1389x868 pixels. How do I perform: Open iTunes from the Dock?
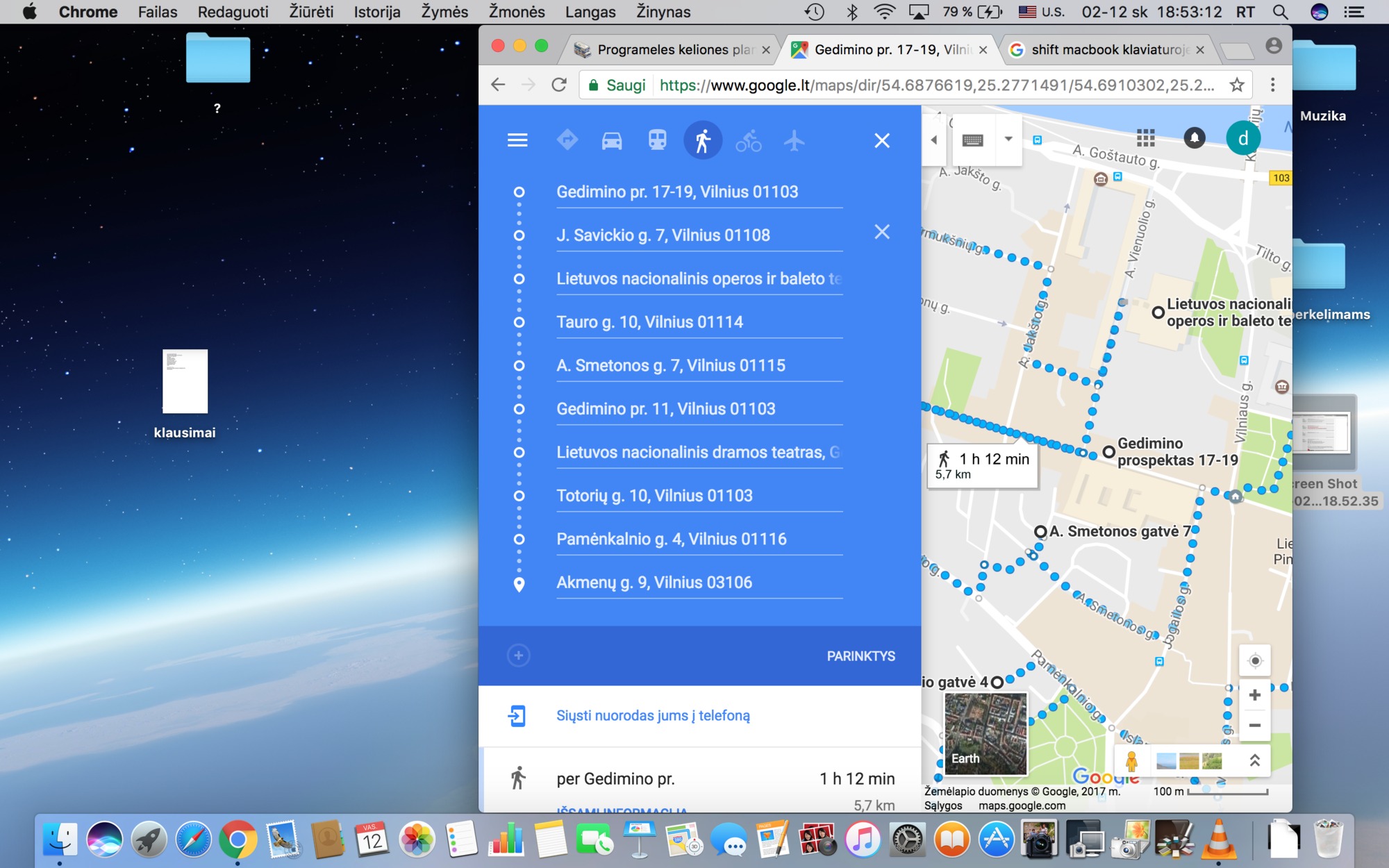863,839
